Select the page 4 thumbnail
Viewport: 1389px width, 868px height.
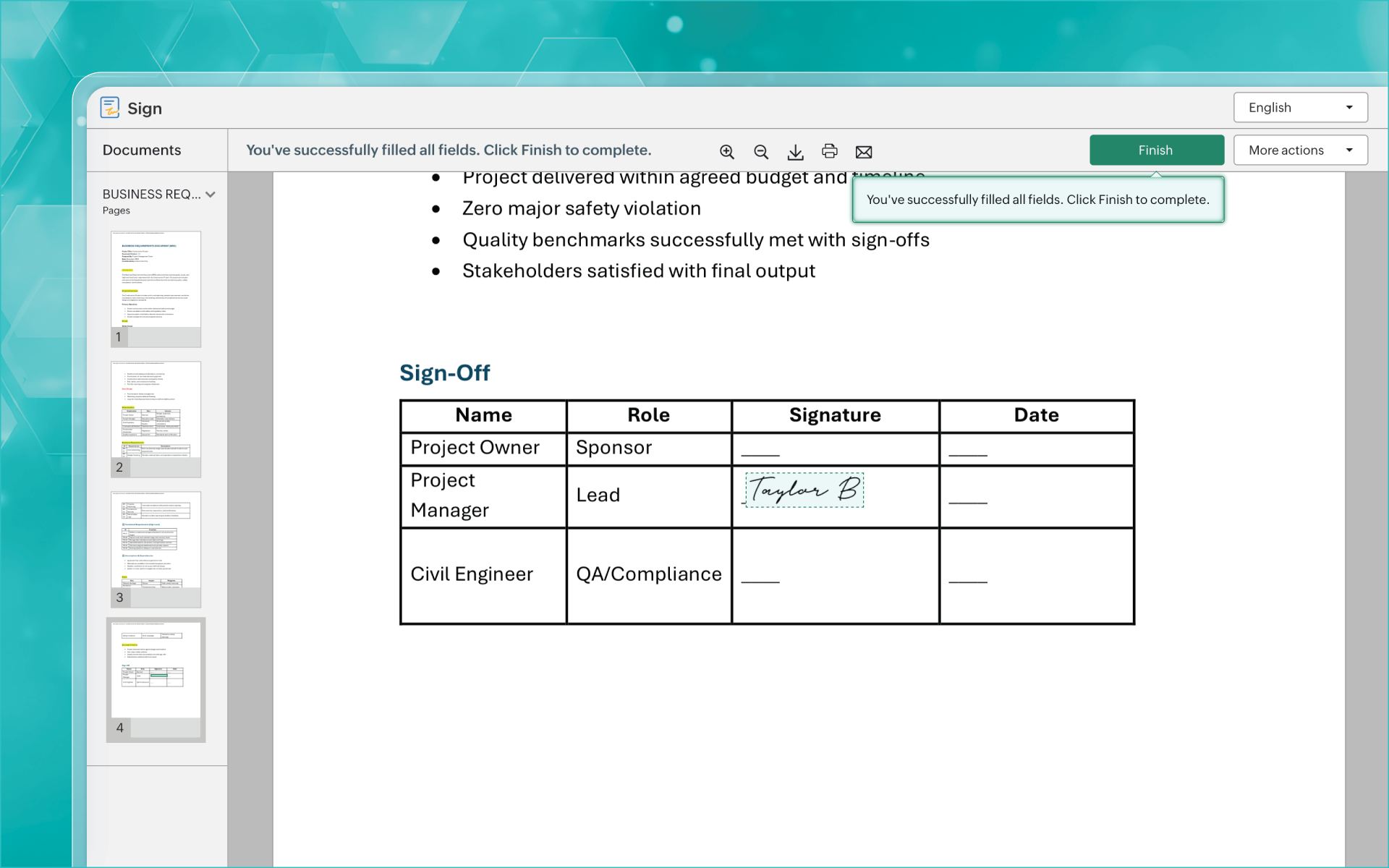click(x=156, y=679)
